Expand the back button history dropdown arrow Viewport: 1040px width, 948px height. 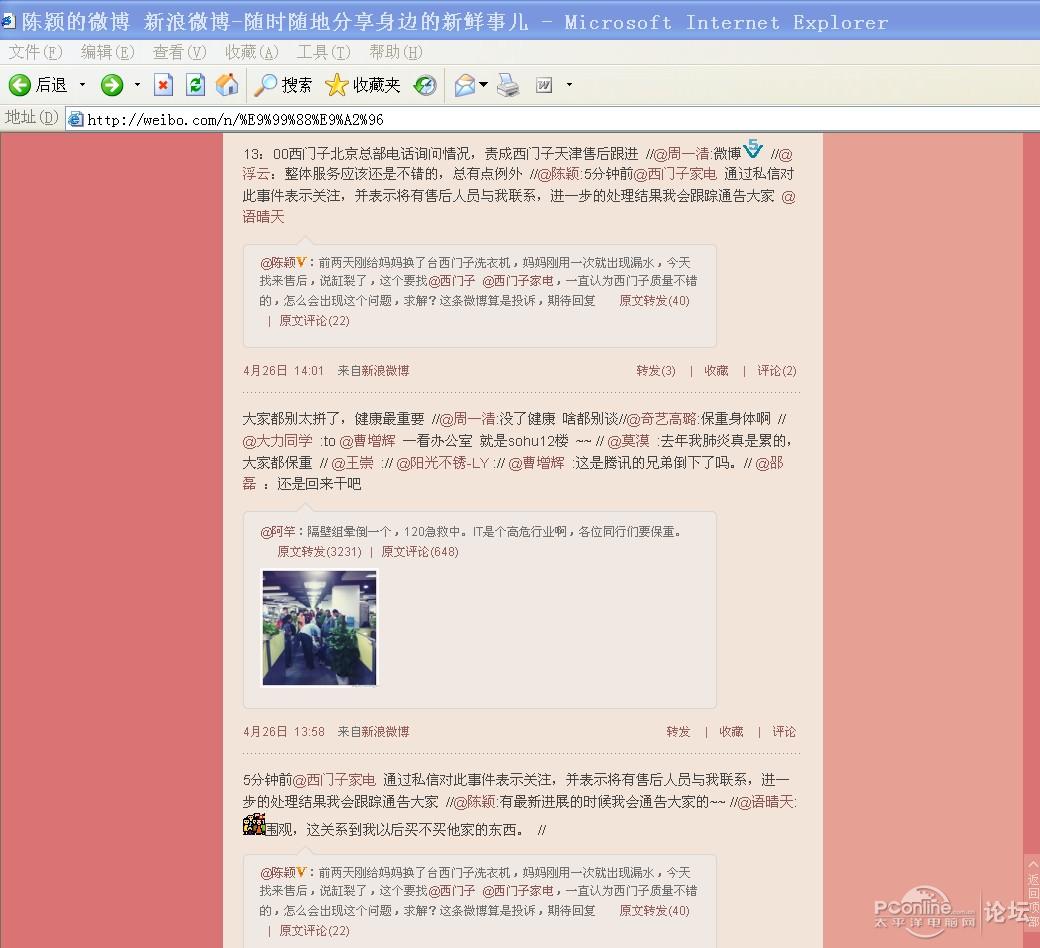(82, 85)
